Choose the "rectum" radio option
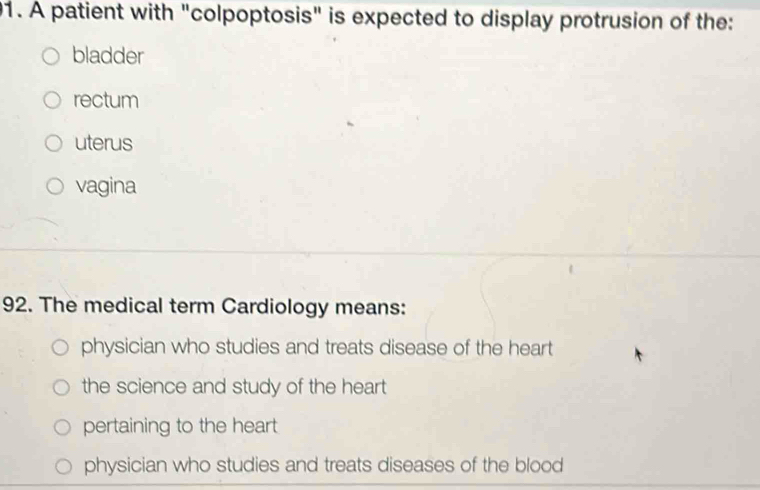 pos(56,101)
